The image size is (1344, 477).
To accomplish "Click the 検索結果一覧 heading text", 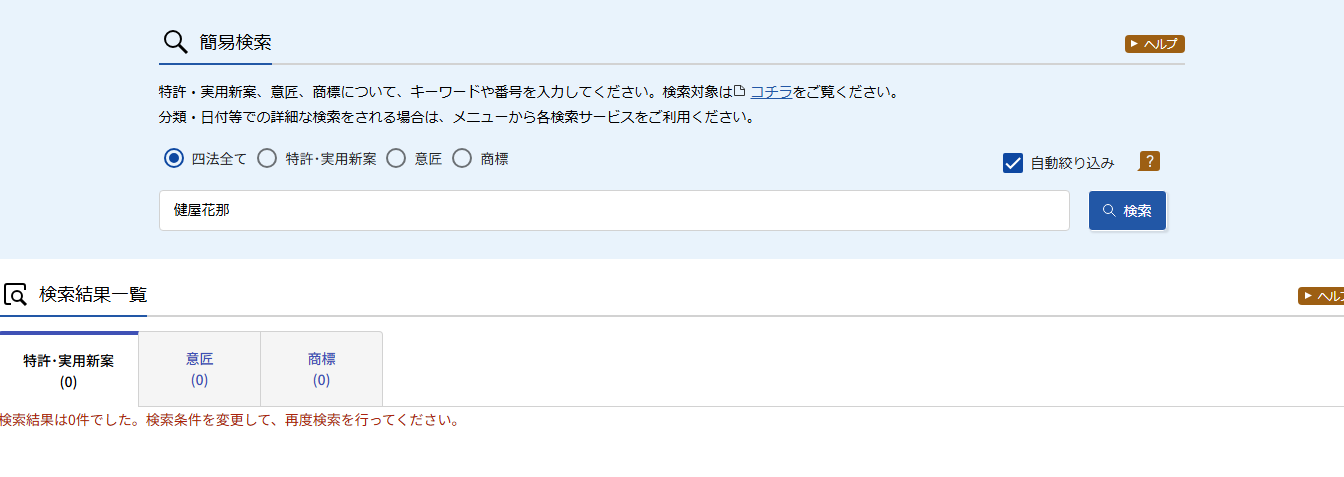I will (x=93, y=295).
